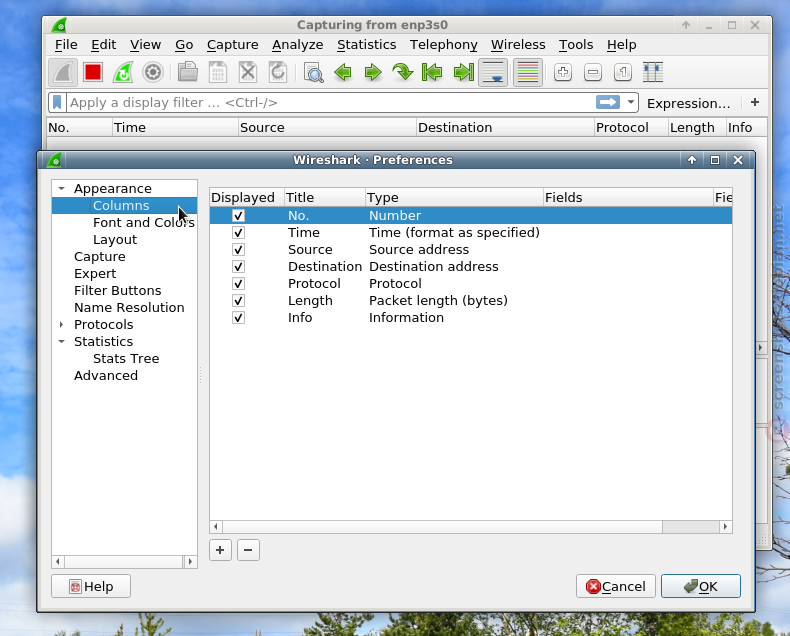This screenshot has width=790, height=636.
Task: Open the Telephony menu
Action: pyautogui.click(x=443, y=45)
